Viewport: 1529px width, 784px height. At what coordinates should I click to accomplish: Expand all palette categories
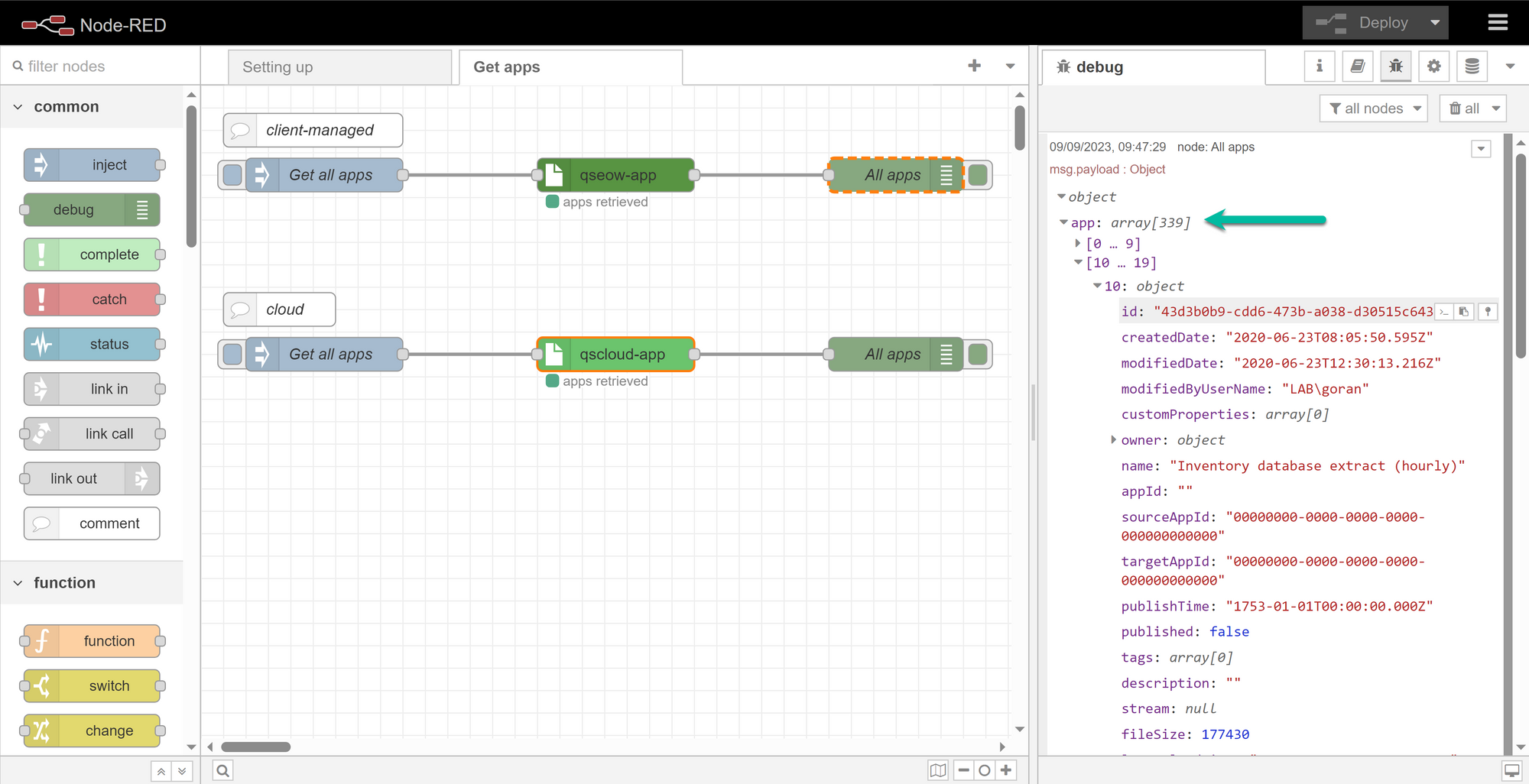182,771
